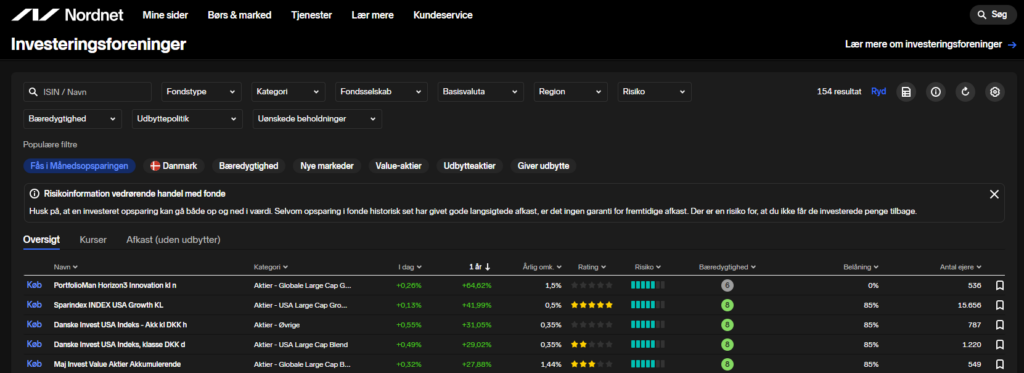Open the info circle icon next to Ryd
Image resolution: width=1024 pixels, height=373 pixels.
click(936, 92)
